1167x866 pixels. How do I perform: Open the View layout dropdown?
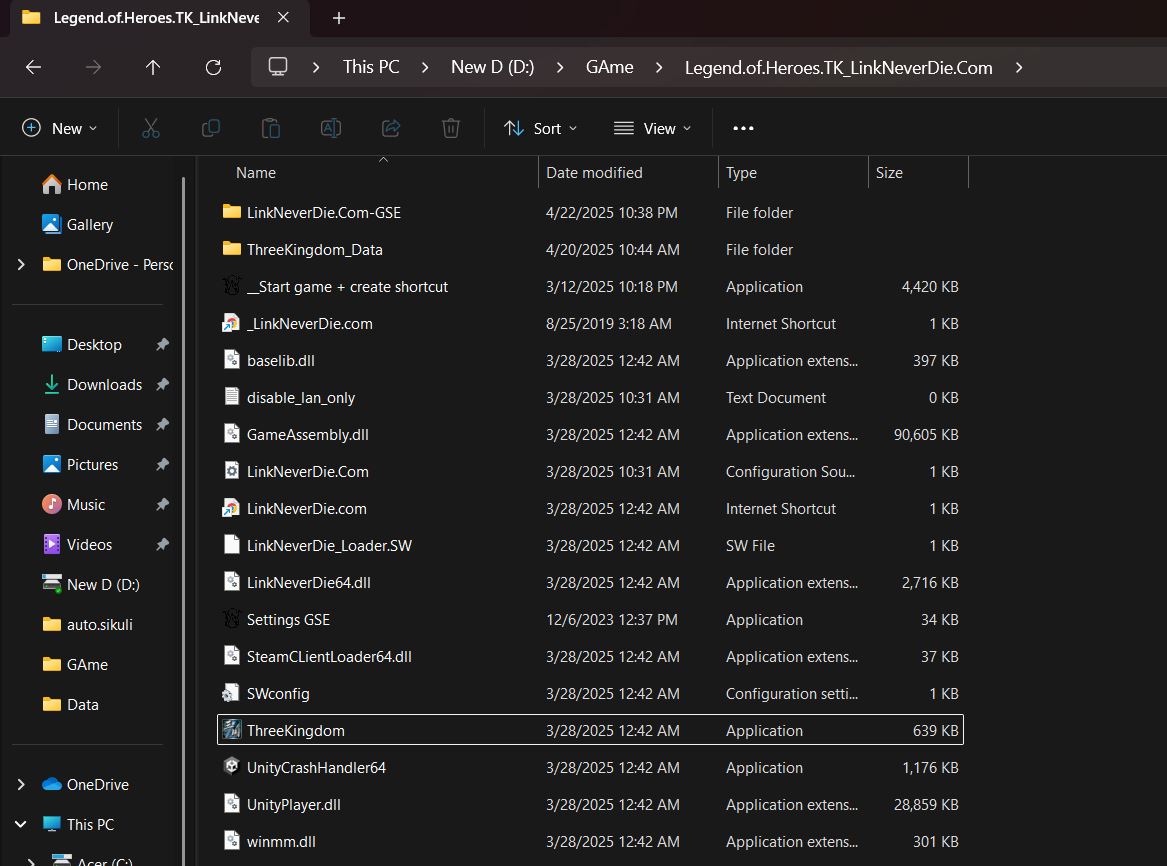point(653,128)
